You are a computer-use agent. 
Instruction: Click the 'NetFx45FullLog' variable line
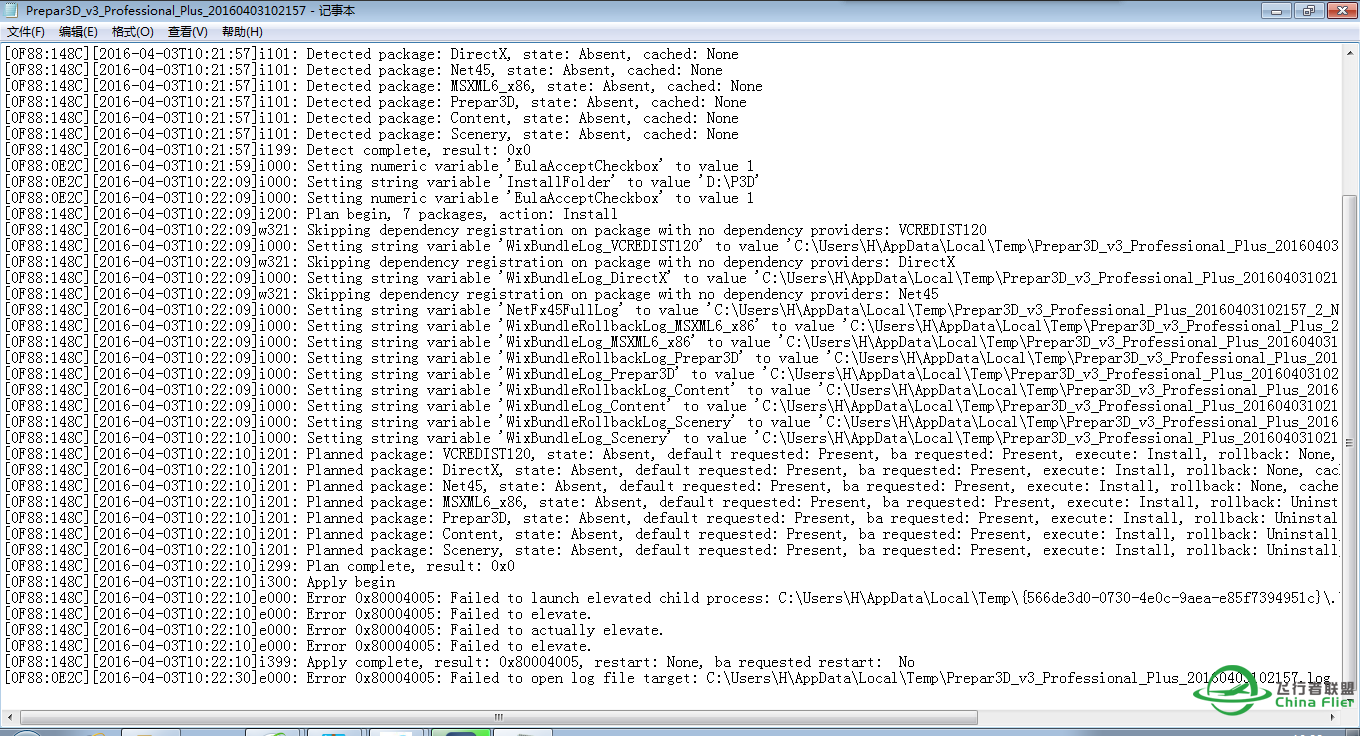coord(672,310)
